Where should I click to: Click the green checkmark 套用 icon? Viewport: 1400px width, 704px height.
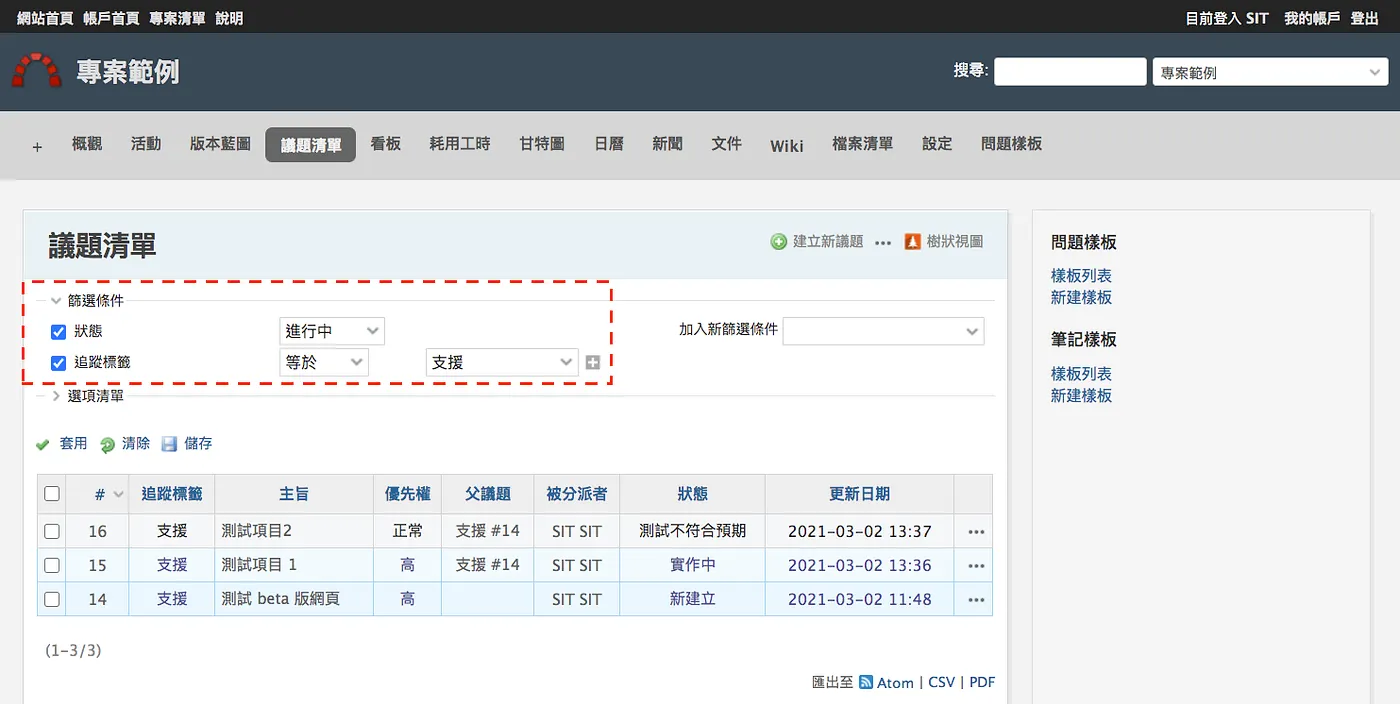click(x=43, y=444)
